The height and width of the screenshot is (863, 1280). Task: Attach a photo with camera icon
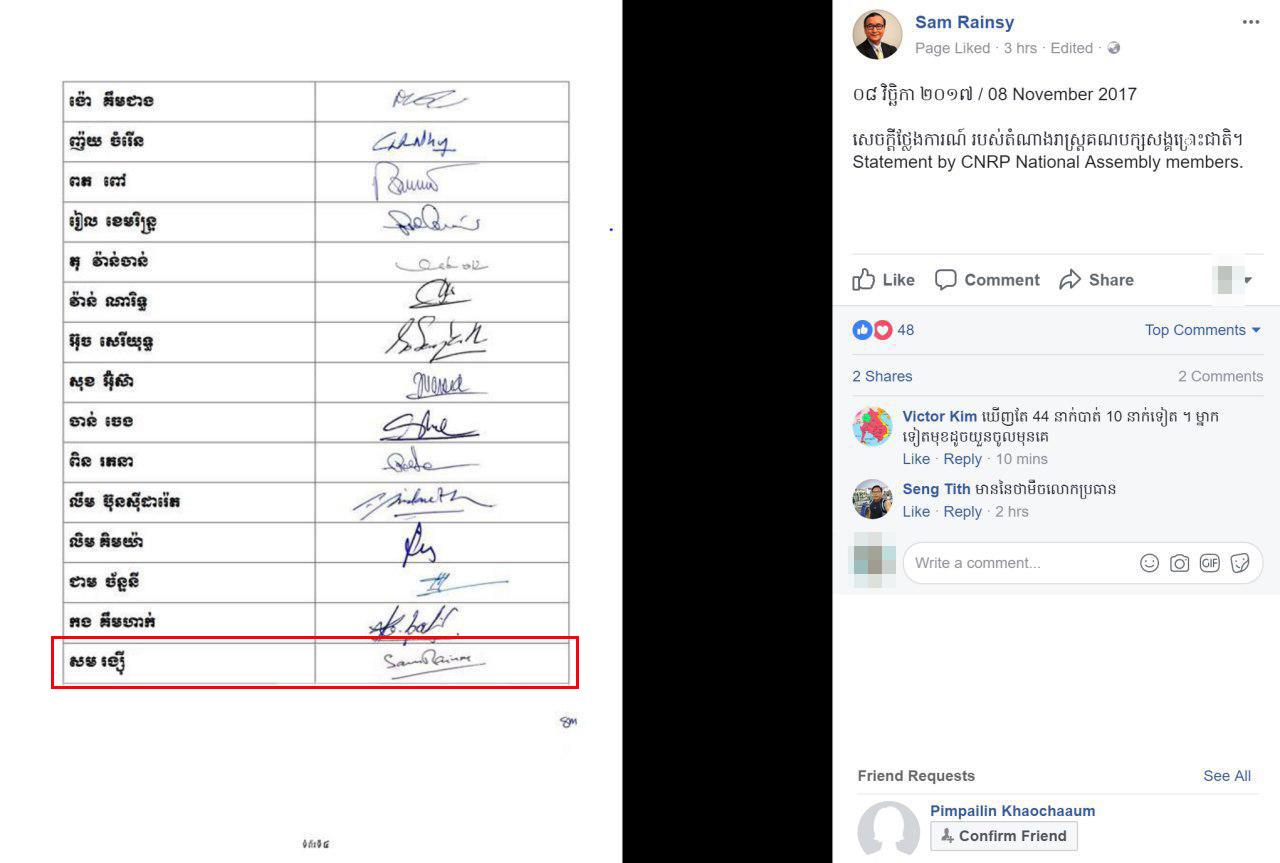tap(1180, 563)
